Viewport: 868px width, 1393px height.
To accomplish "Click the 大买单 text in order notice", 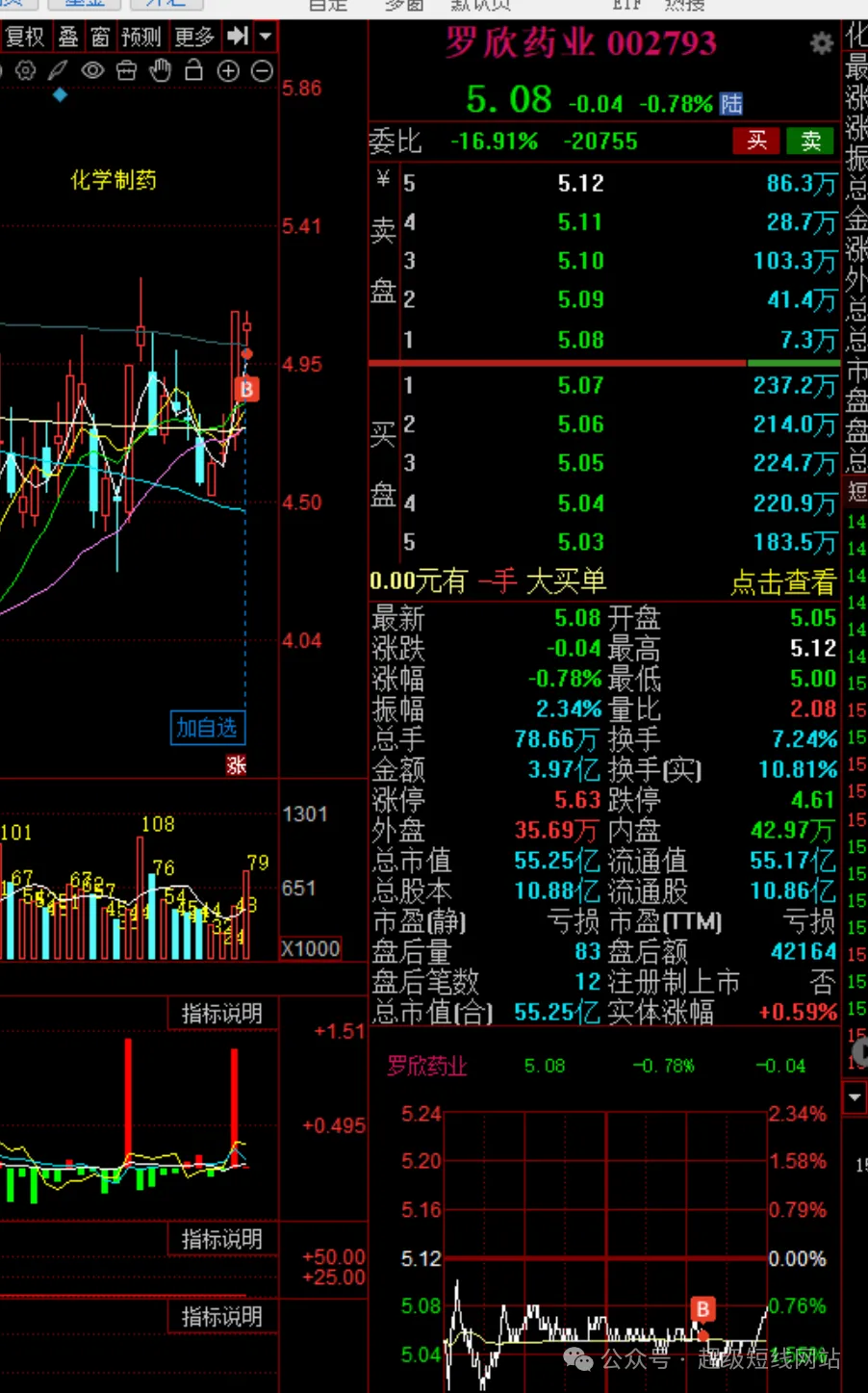I will click(566, 581).
